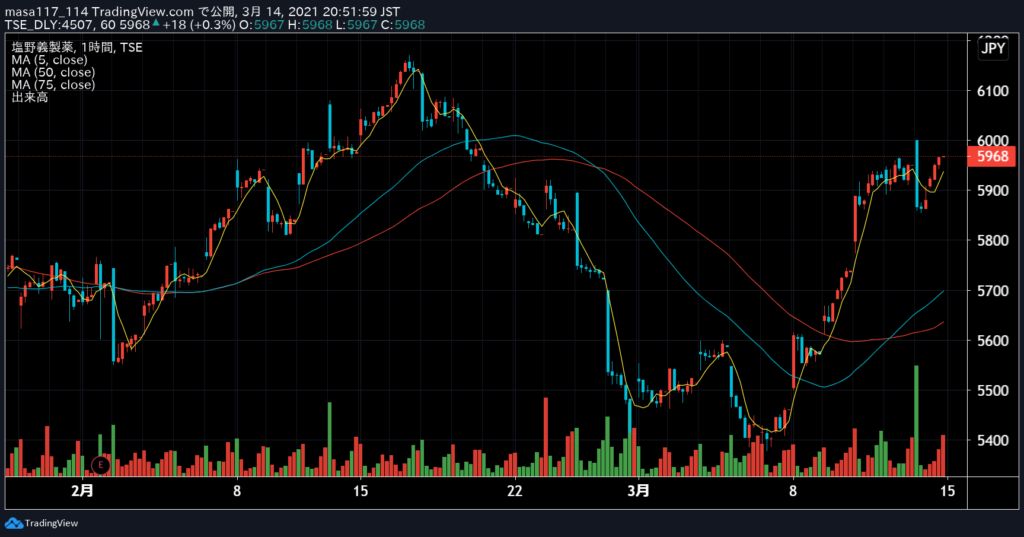Select the MA (50, close) indicator label
The height and width of the screenshot is (537, 1024).
(53, 72)
